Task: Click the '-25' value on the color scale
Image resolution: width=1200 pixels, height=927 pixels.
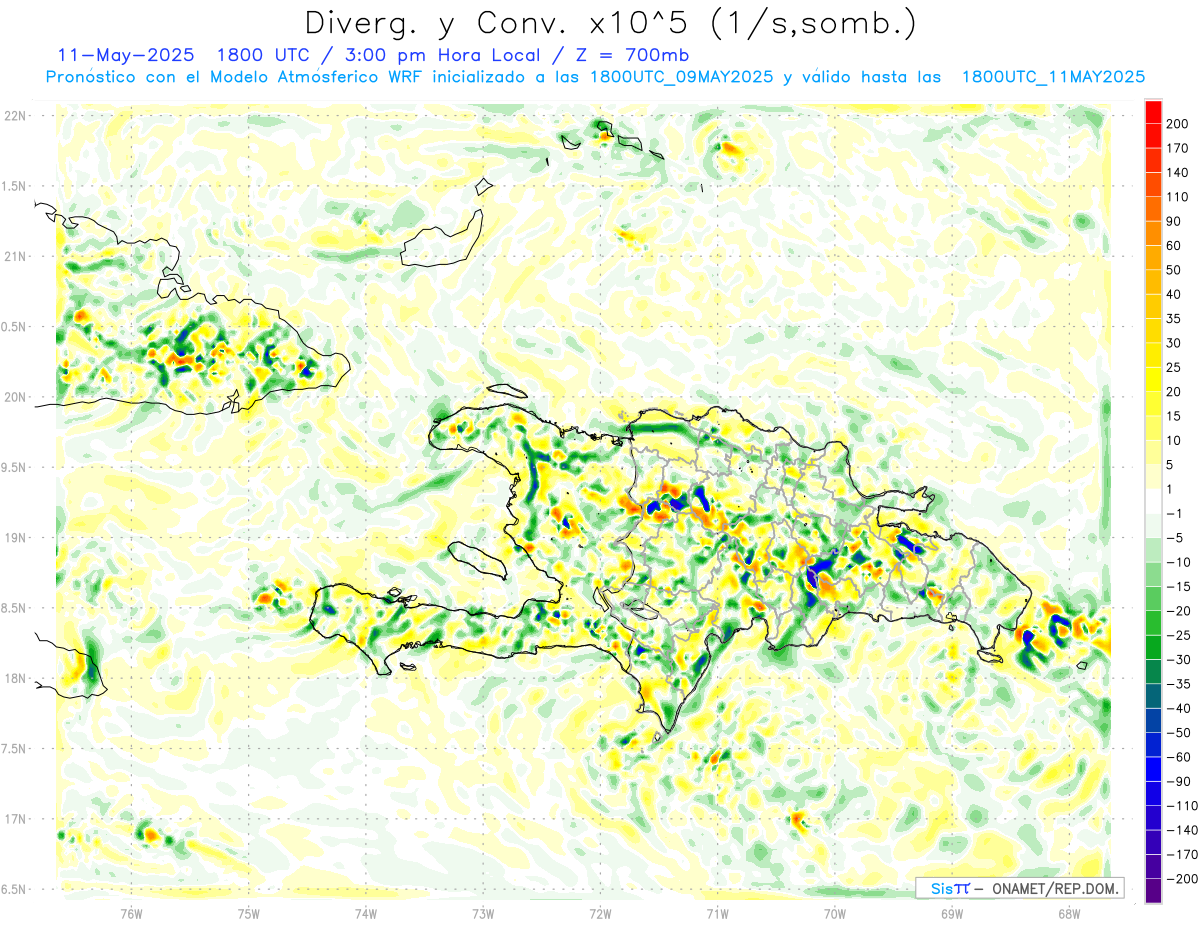Action: pos(1181,635)
